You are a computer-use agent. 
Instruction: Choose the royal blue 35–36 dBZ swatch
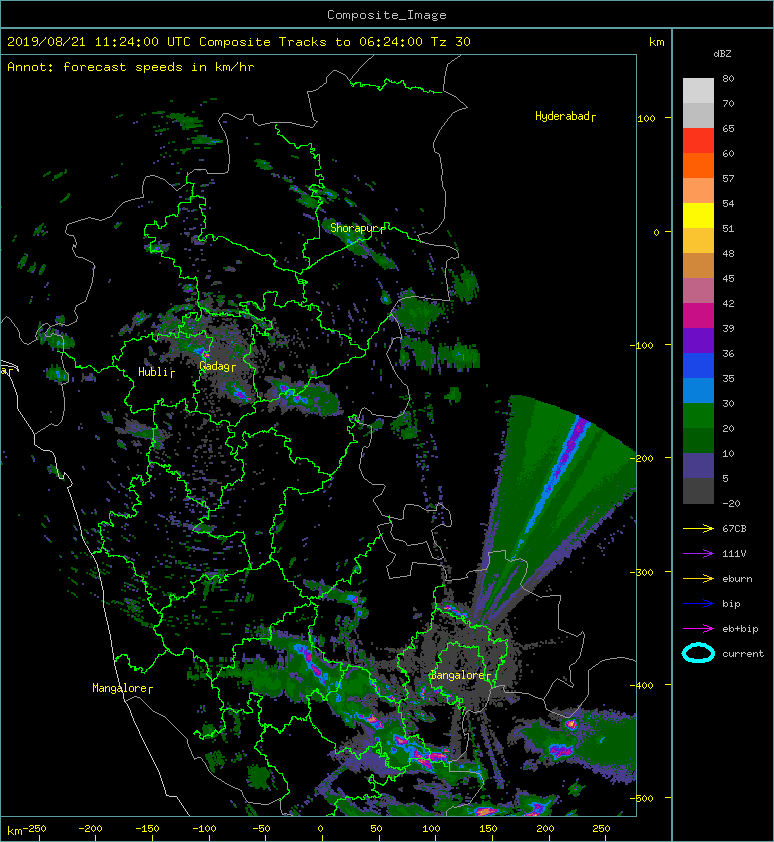coord(698,365)
